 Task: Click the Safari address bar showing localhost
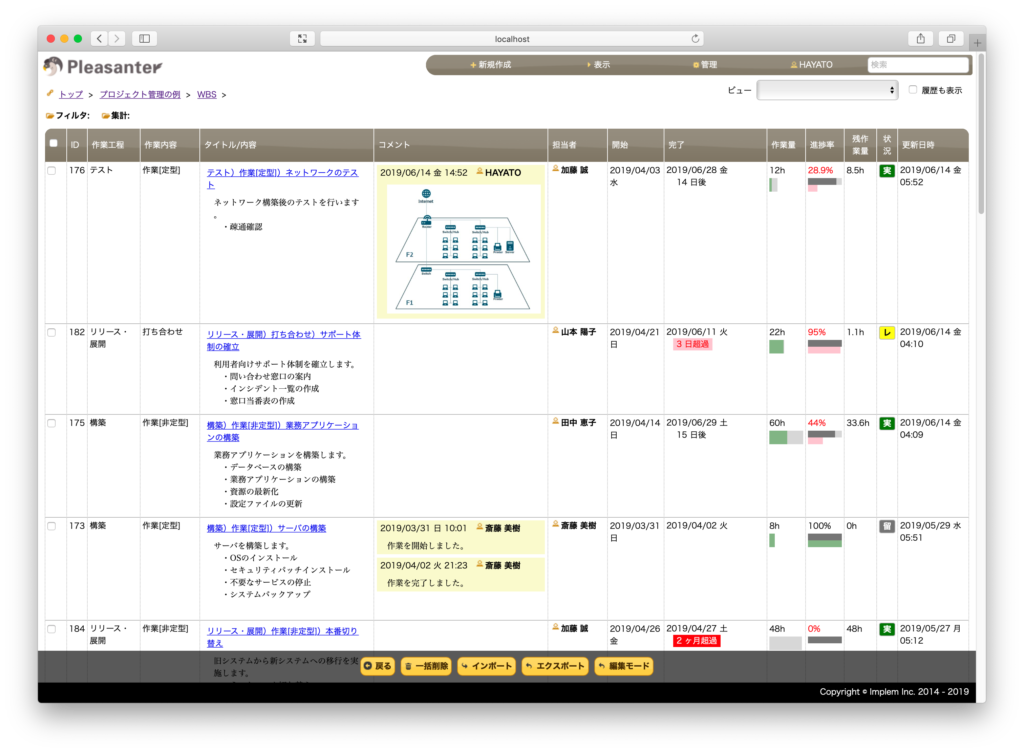pyautogui.click(x=512, y=39)
